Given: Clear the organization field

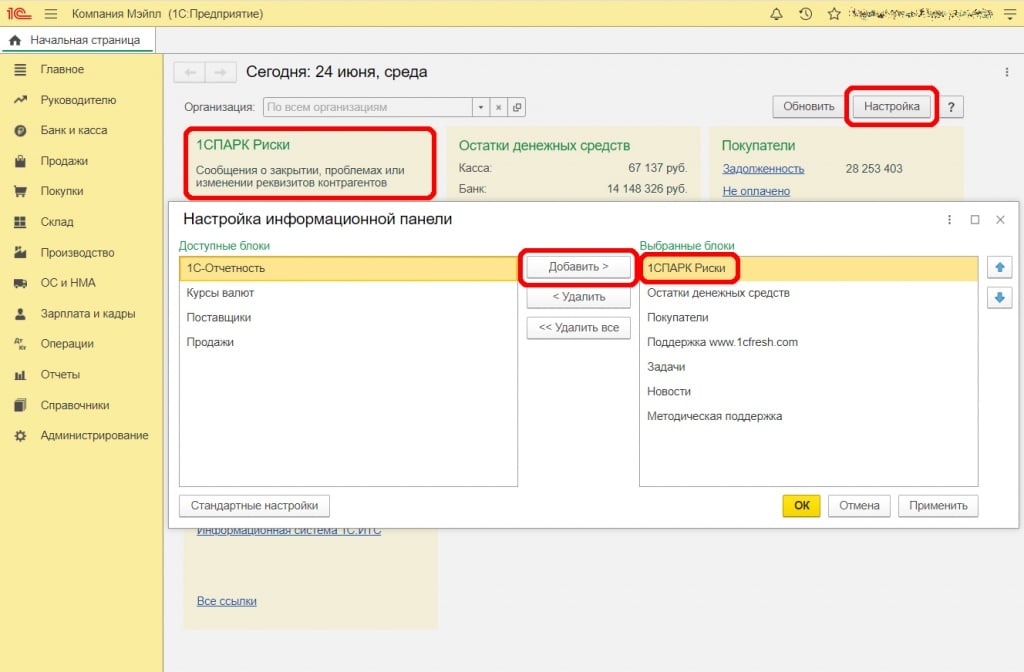Looking at the screenshot, I should click(x=499, y=107).
